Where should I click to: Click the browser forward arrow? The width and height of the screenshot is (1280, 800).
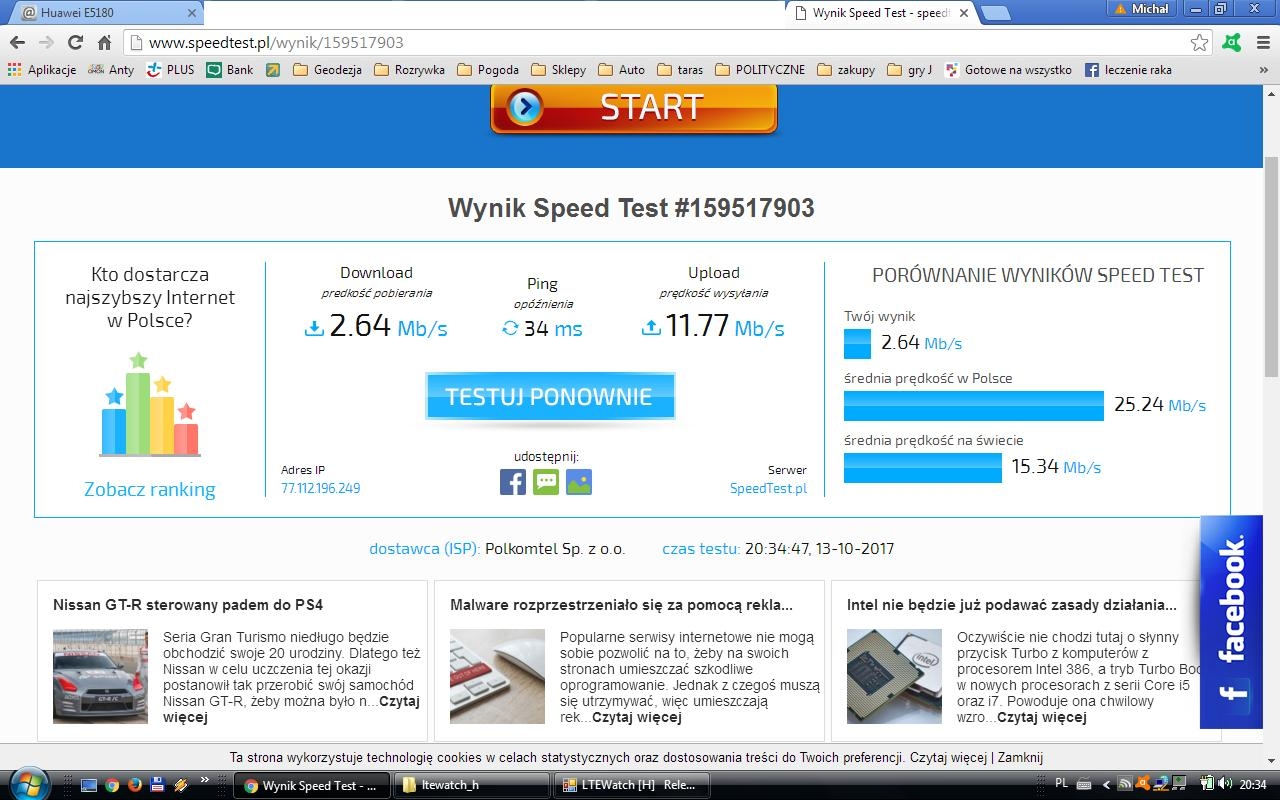[x=46, y=43]
